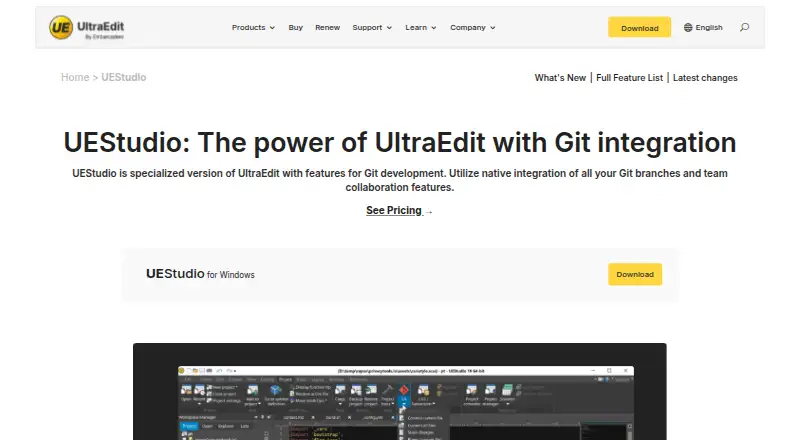Click the UEStudio application screenshot
The width and height of the screenshot is (800, 440).
(x=399, y=392)
